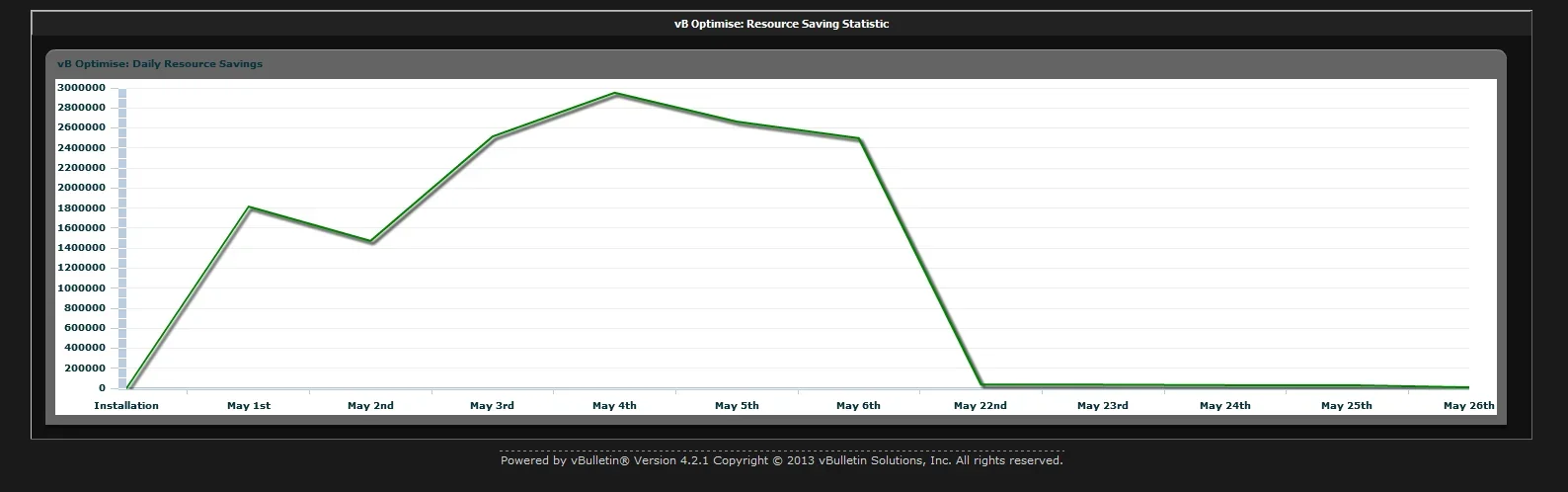Click the 400000 y-axis value
The height and width of the screenshot is (492, 1568).
pos(84,348)
